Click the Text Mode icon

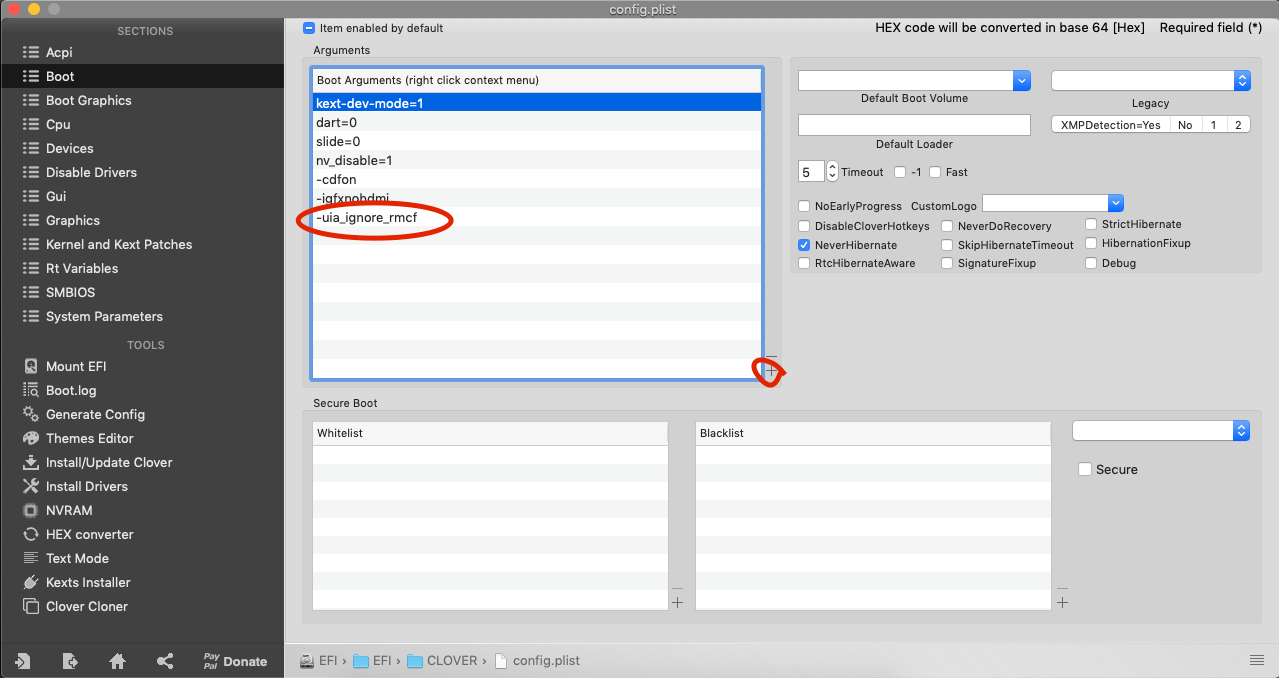tap(31, 558)
